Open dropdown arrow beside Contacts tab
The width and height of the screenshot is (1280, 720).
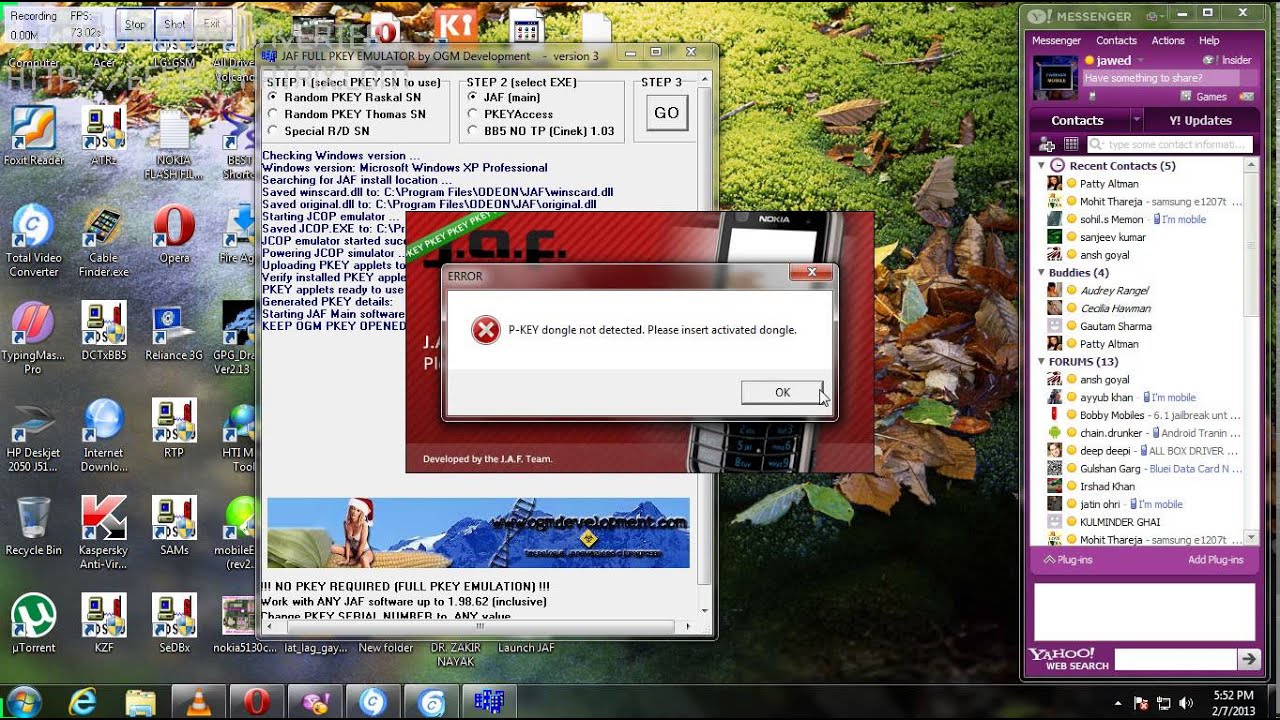click(x=1136, y=120)
